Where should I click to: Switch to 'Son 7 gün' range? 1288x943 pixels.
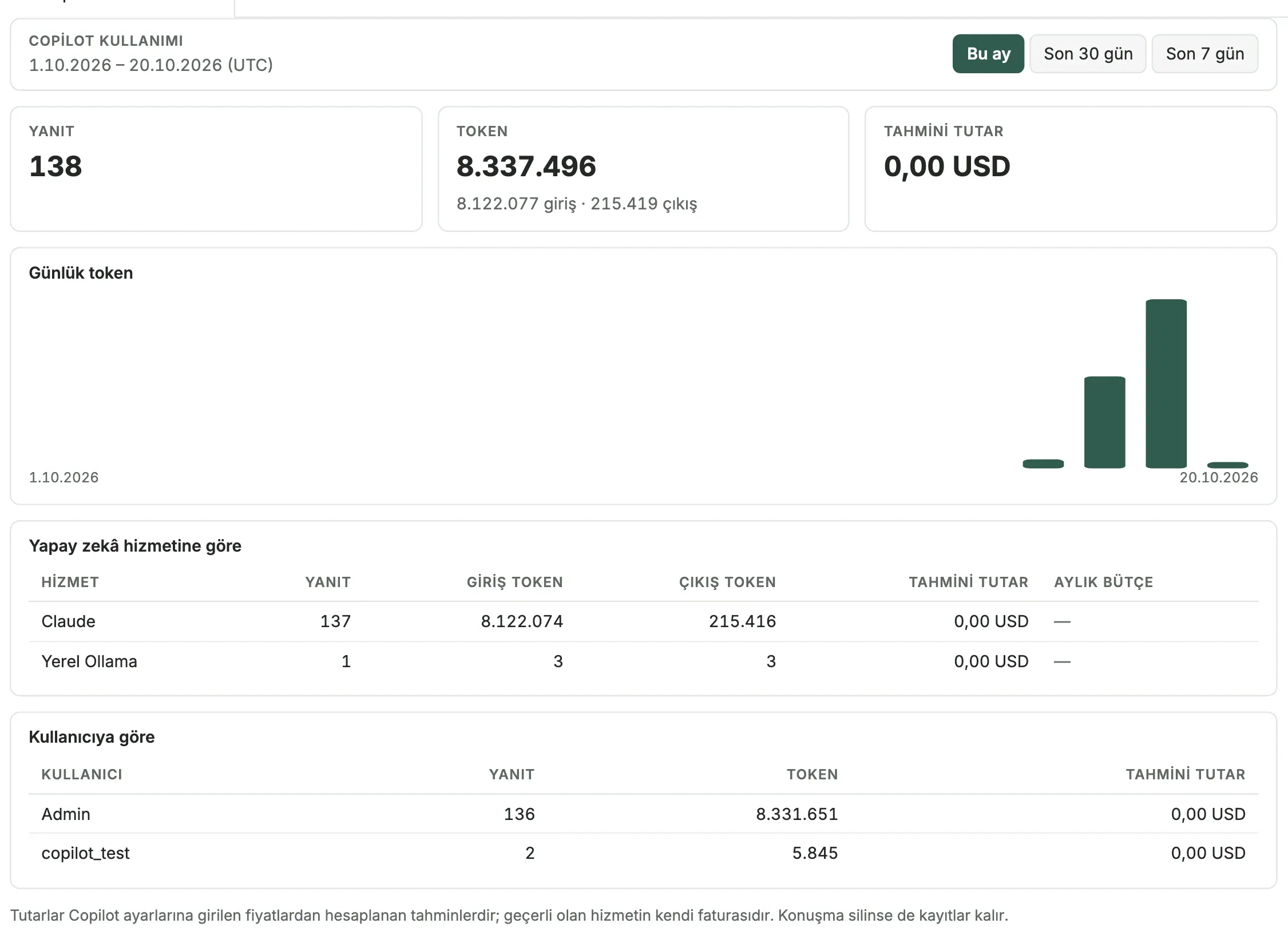(x=1205, y=54)
